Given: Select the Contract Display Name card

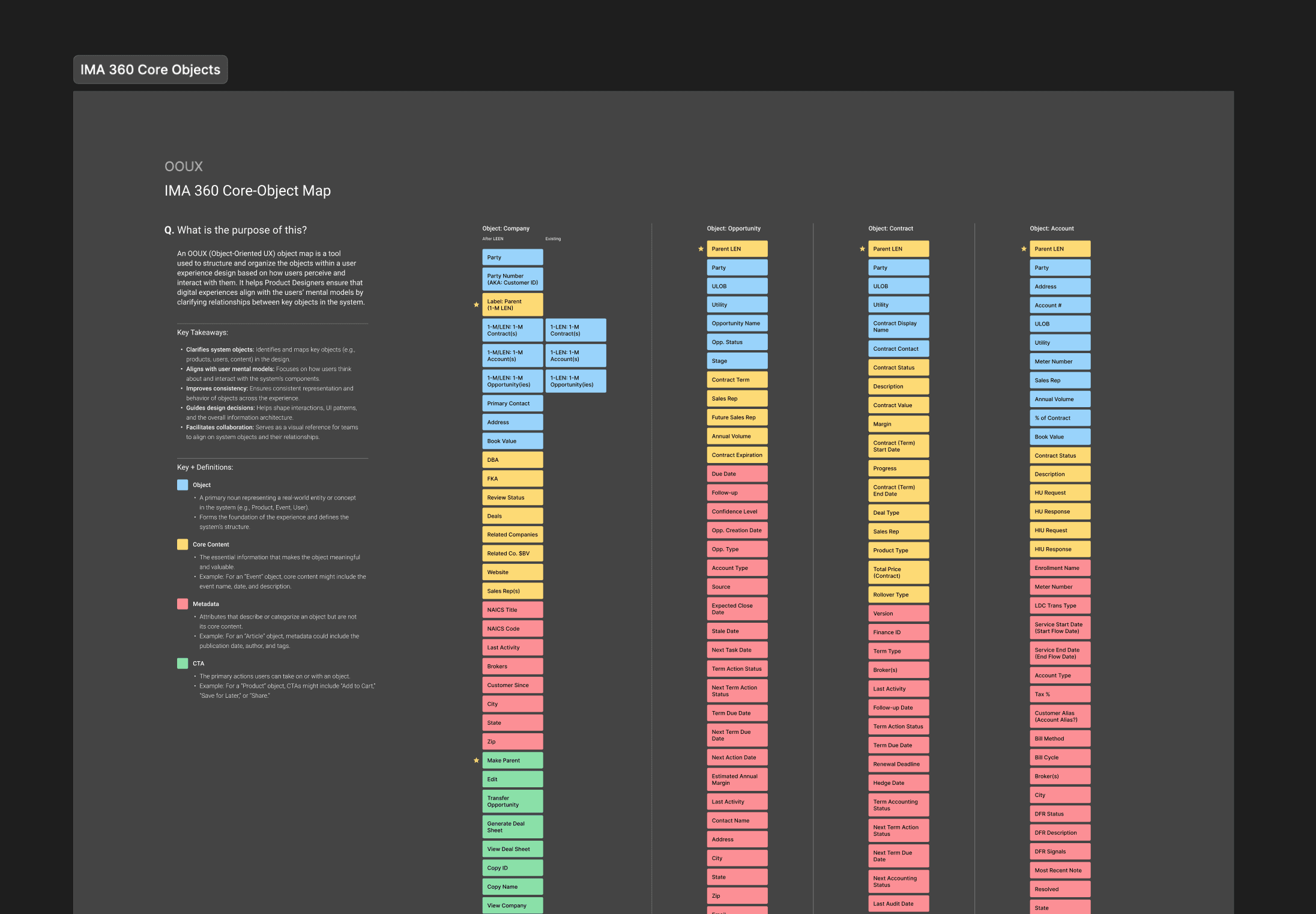Looking at the screenshot, I should coord(898,327).
